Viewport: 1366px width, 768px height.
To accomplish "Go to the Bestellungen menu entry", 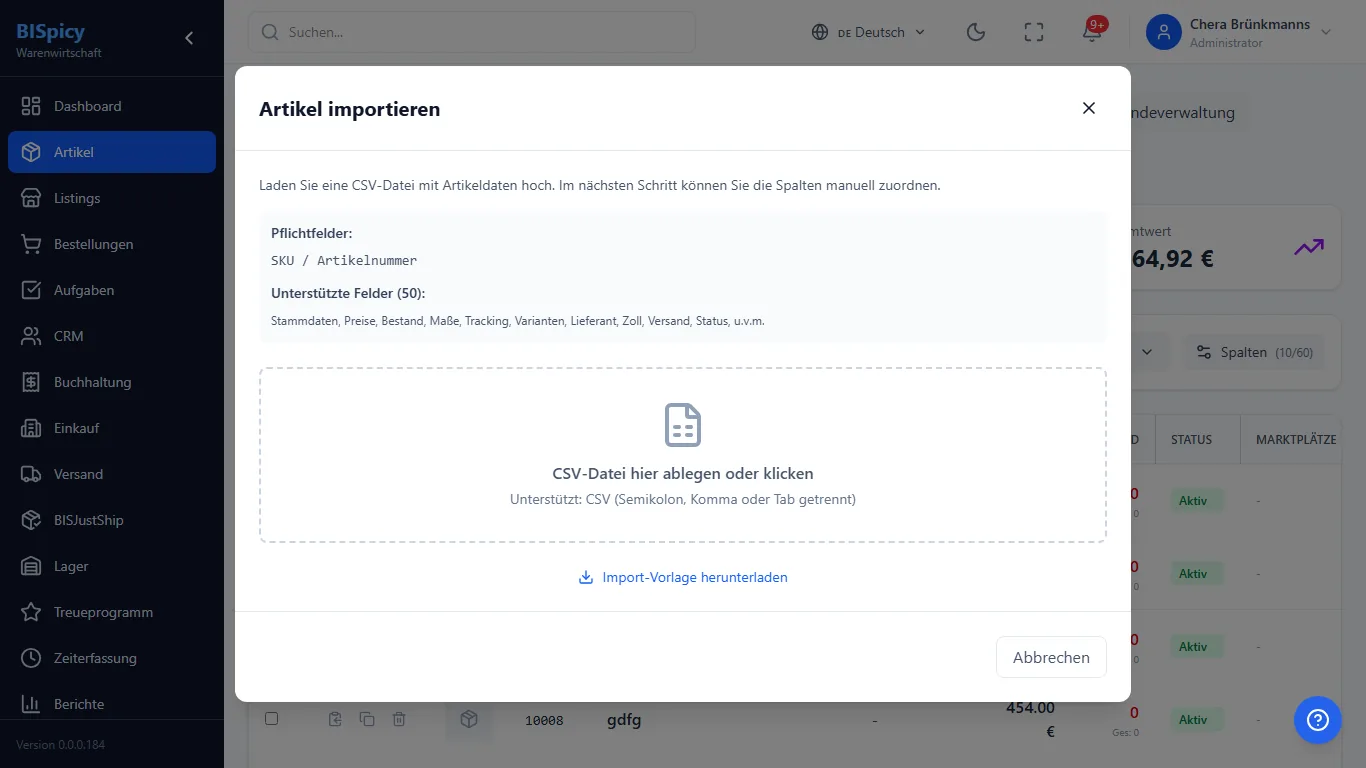I will point(112,244).
